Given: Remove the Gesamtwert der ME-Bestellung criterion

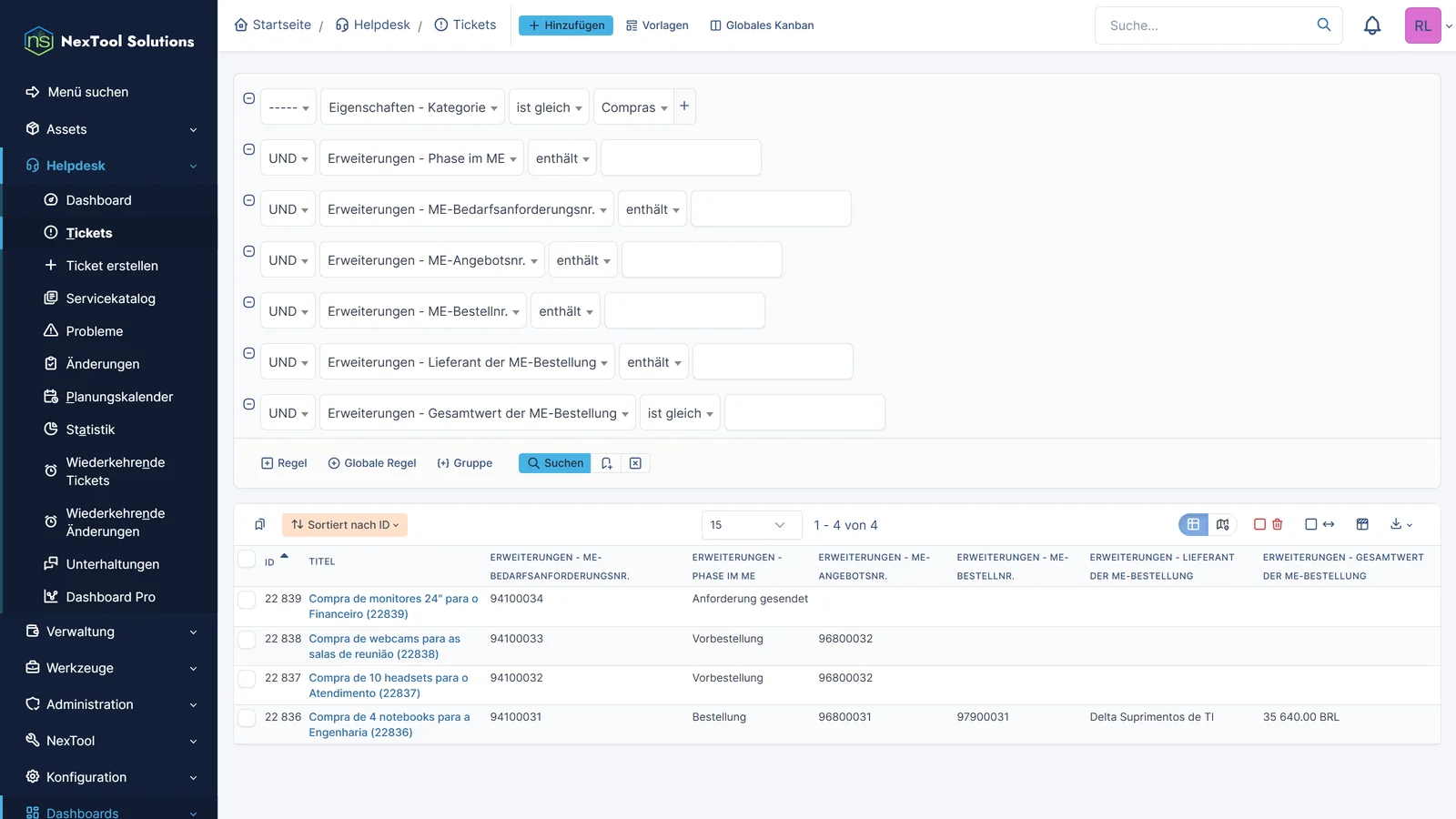Looking at the screenshot, I should 248,404.
